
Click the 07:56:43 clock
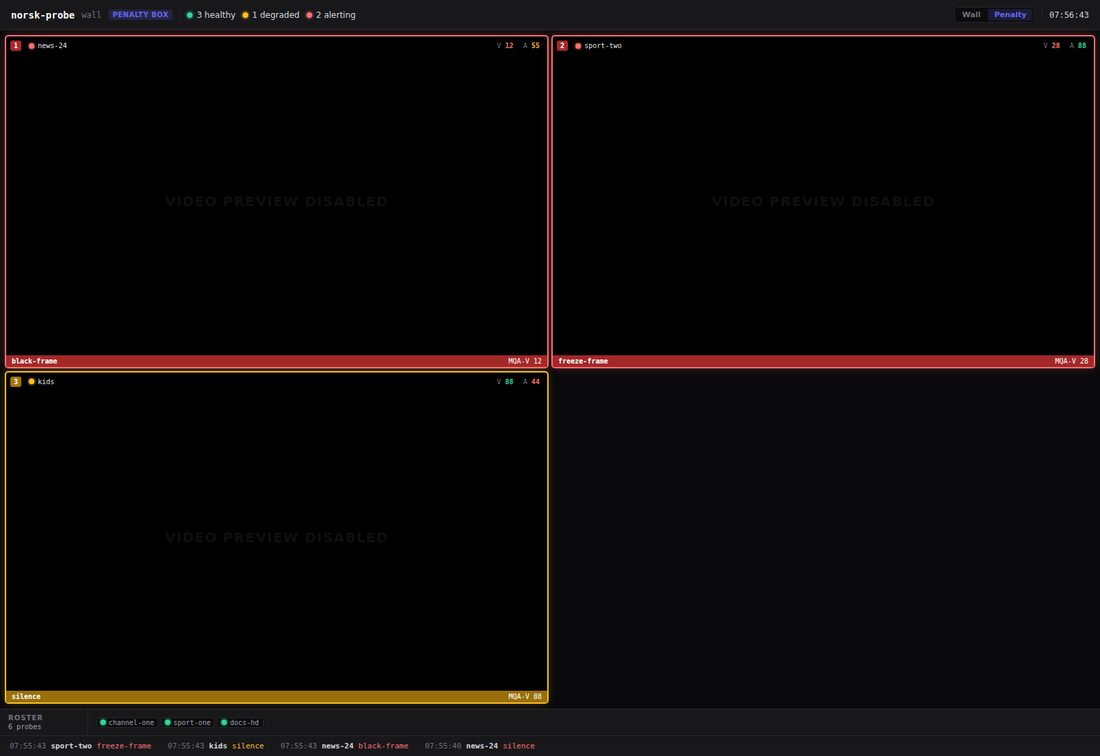click(x=1068, y=15)
